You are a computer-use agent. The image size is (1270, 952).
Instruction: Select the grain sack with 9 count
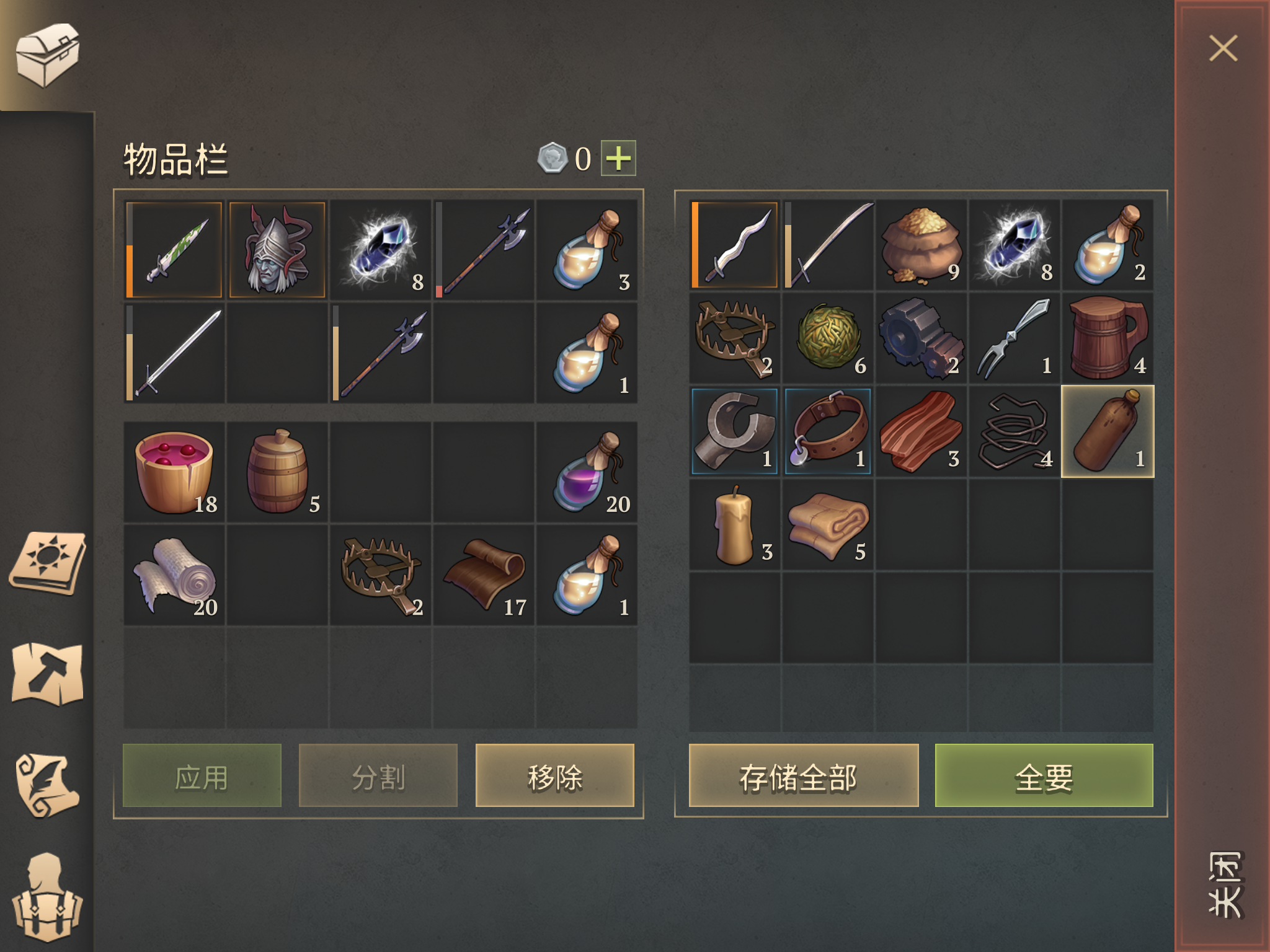point(921,245)
